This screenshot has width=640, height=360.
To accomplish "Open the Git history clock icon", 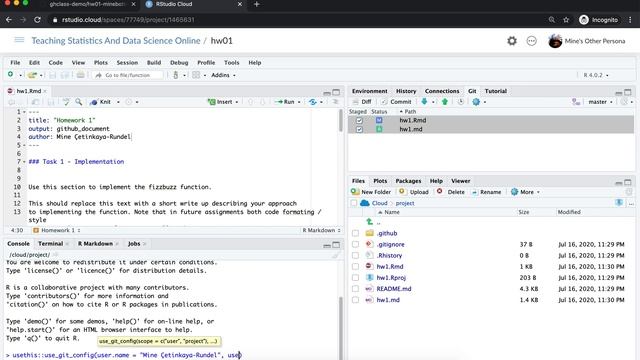I will [460, 102].
